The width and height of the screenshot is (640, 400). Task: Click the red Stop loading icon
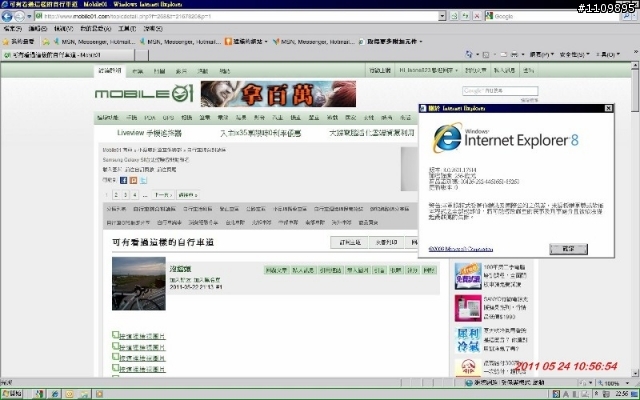point(477,16)
